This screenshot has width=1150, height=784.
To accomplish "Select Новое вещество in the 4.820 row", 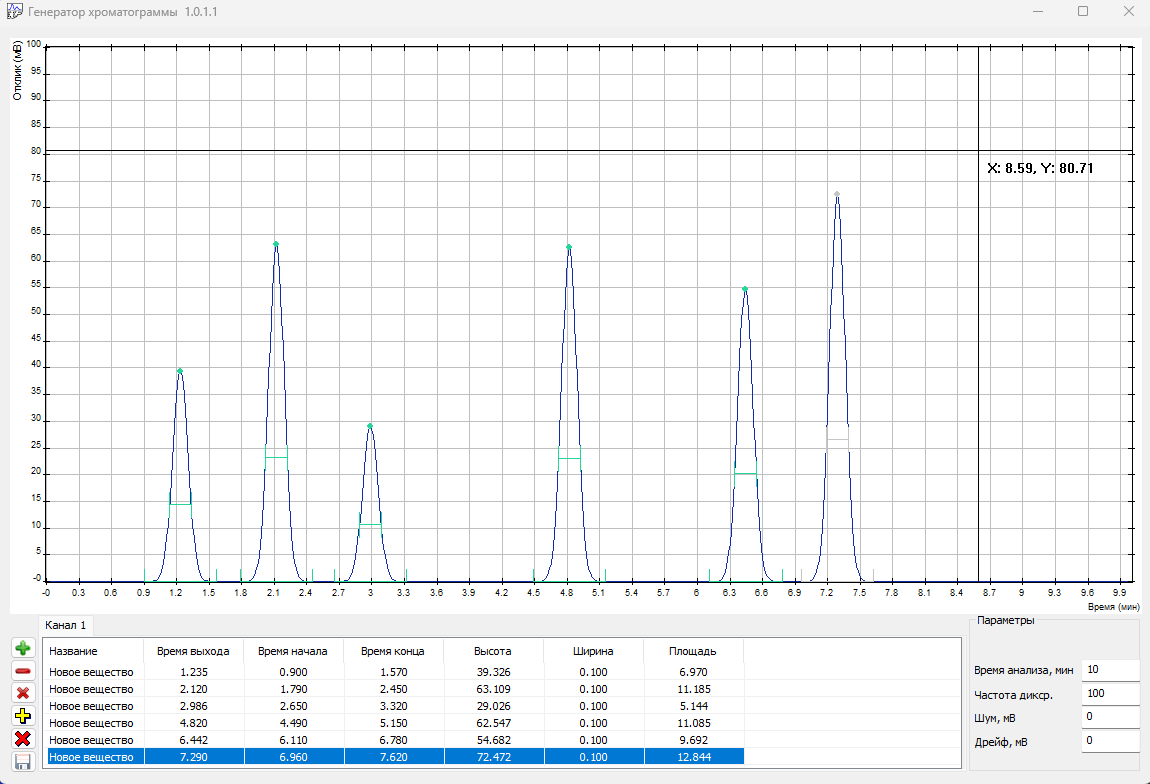I will [92, 723].
